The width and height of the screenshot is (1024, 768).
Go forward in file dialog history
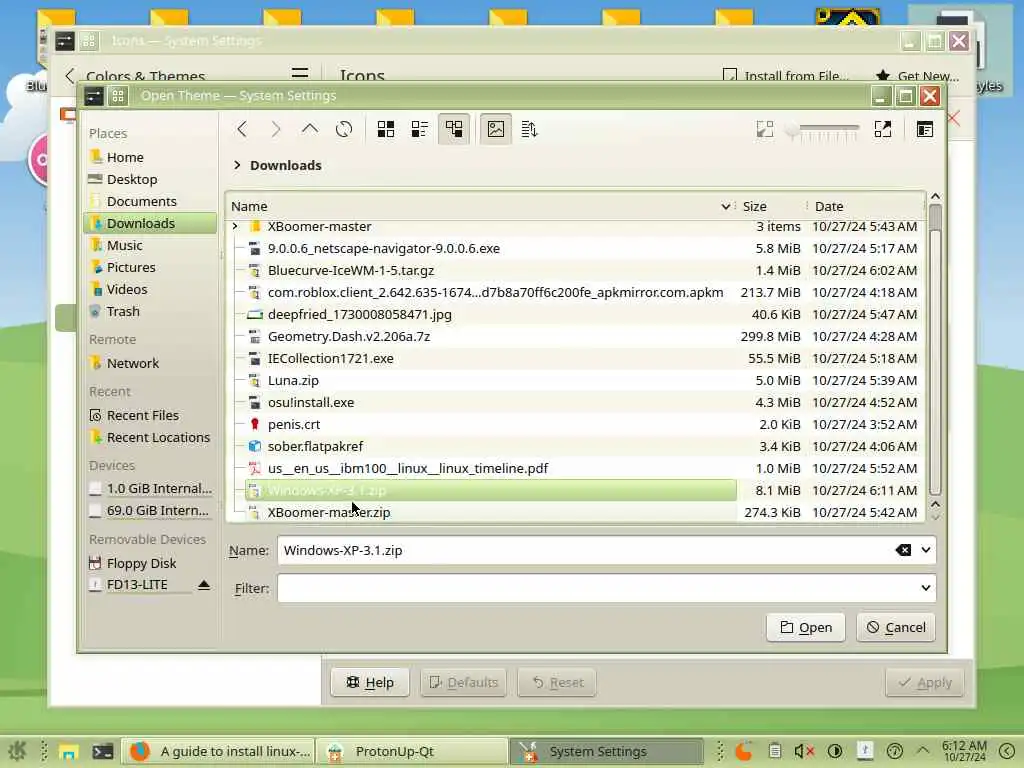point(276,129)
